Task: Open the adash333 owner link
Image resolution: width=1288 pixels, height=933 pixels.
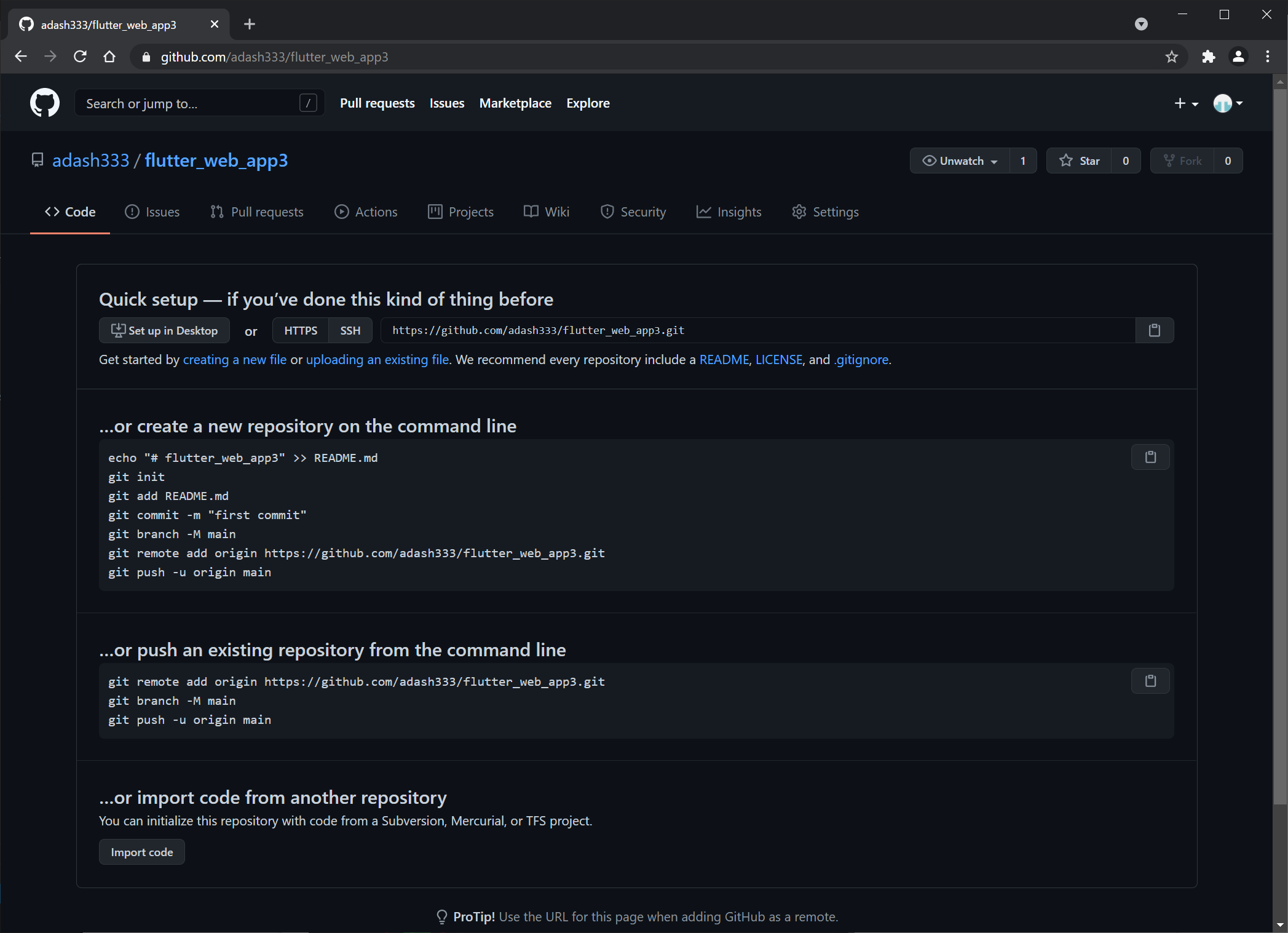Action: [x=91, y=161]
